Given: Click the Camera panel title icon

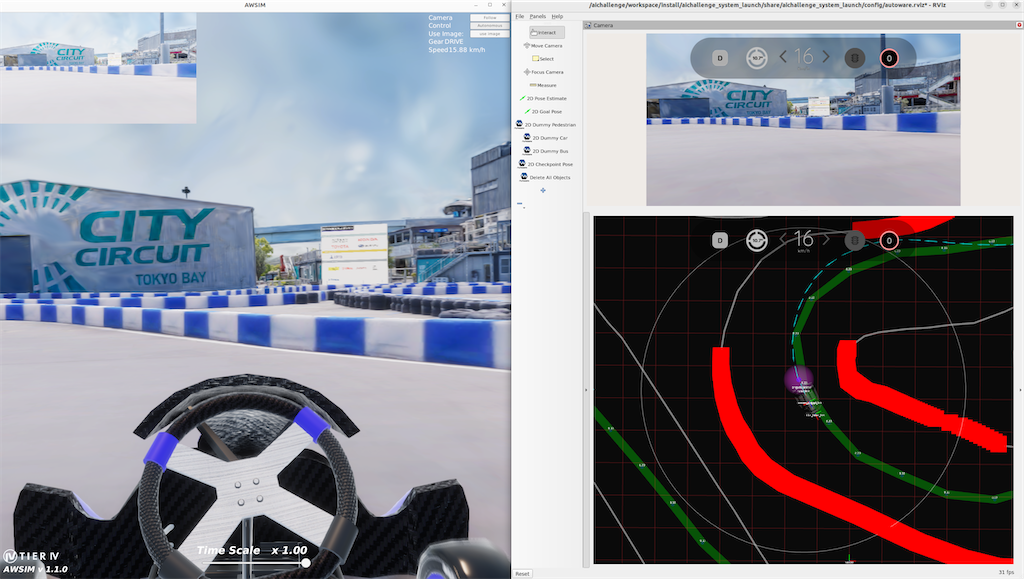Looking at the screenshot, I should tap(588, 25).
